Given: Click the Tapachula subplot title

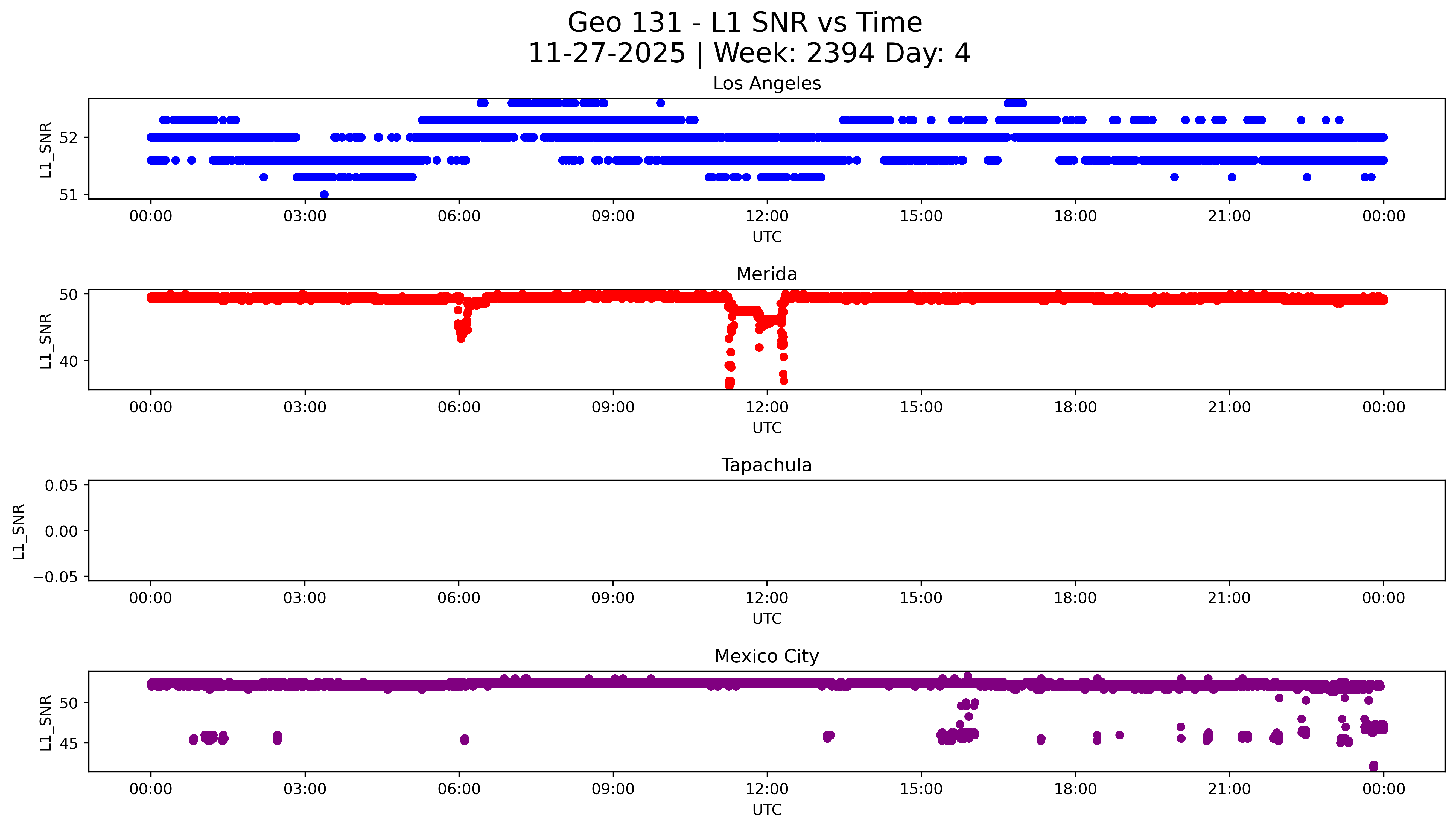Looking at the screenshot, I should click(x=766, y=465).
